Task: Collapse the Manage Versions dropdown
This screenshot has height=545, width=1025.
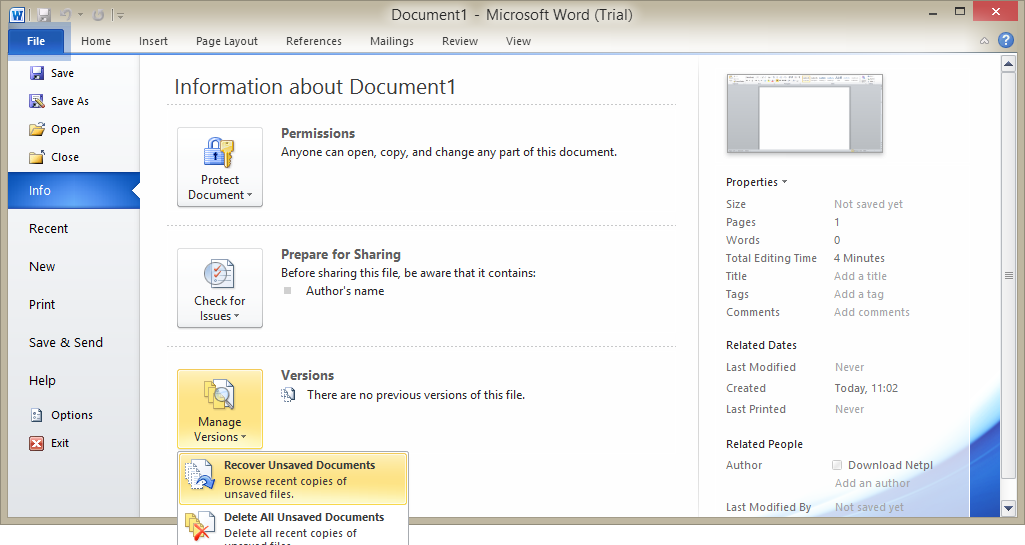Action: (x=220, y=409)
